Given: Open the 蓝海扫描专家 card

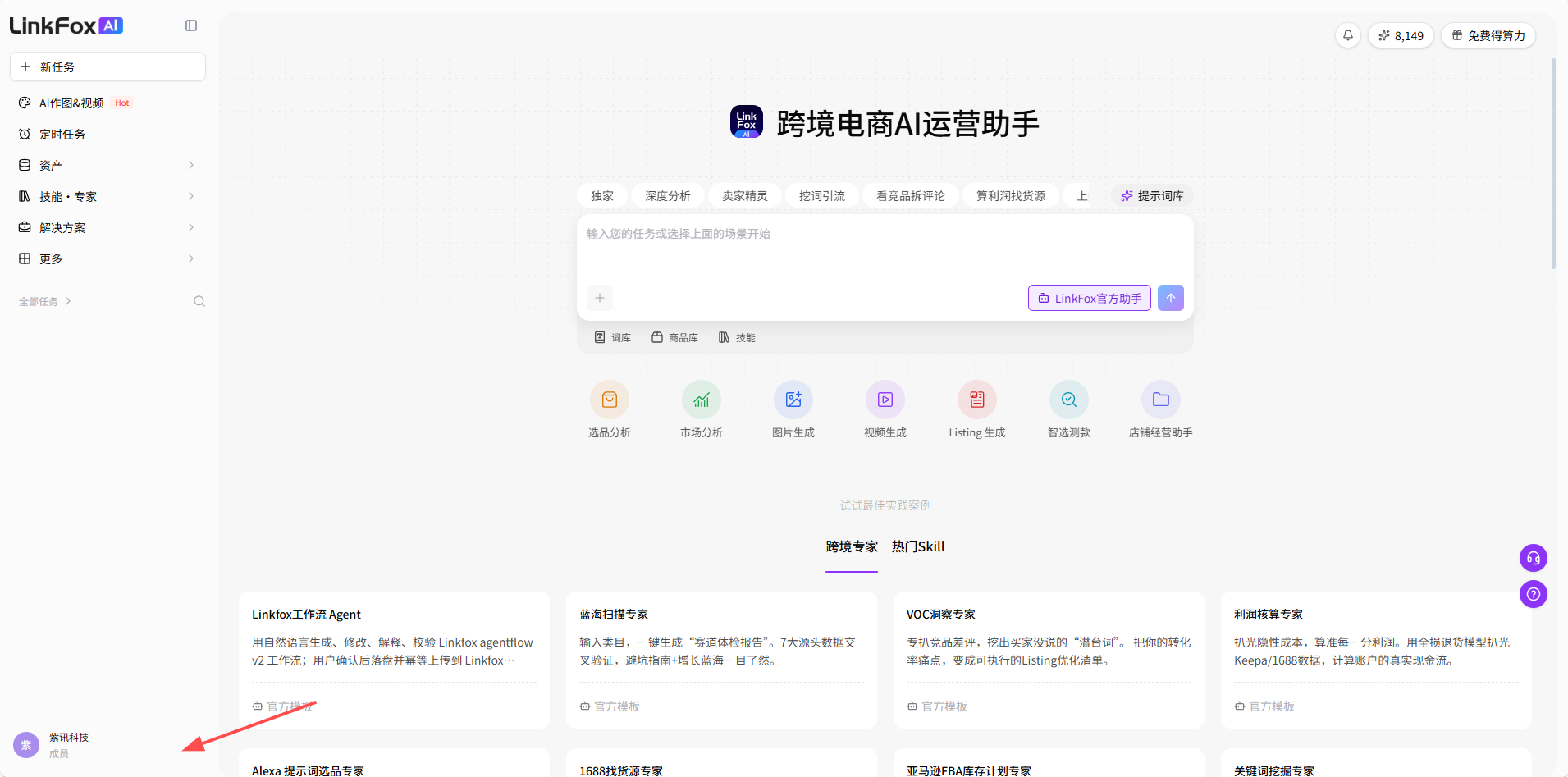Looking at the screenshot, I should coord(721,660).
